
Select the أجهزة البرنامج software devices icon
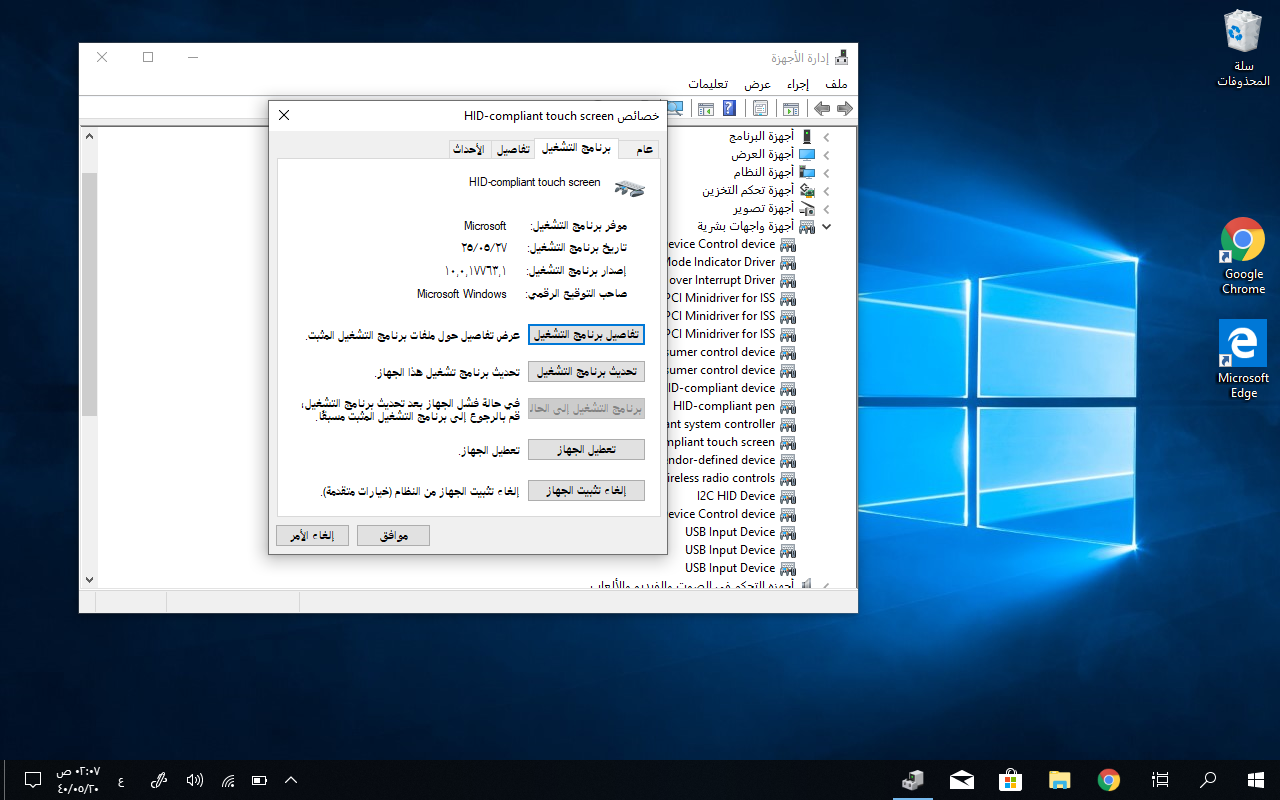pyautogui.click(x=807, y=136)
